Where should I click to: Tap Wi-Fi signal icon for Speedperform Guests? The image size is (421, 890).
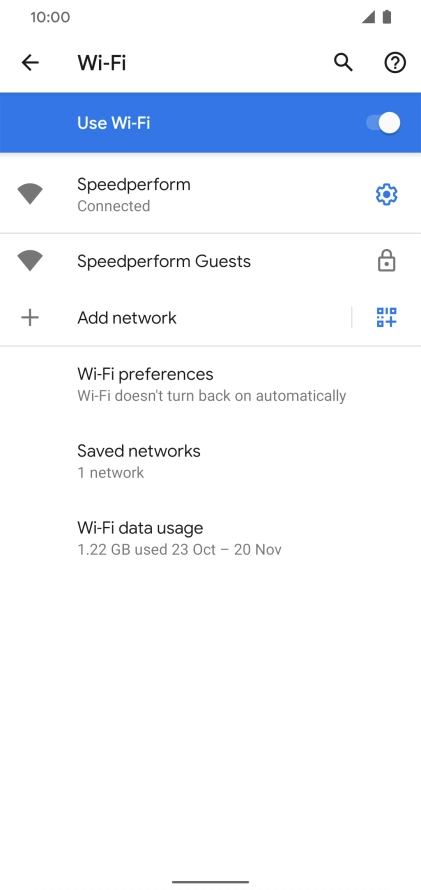(30, 261)
